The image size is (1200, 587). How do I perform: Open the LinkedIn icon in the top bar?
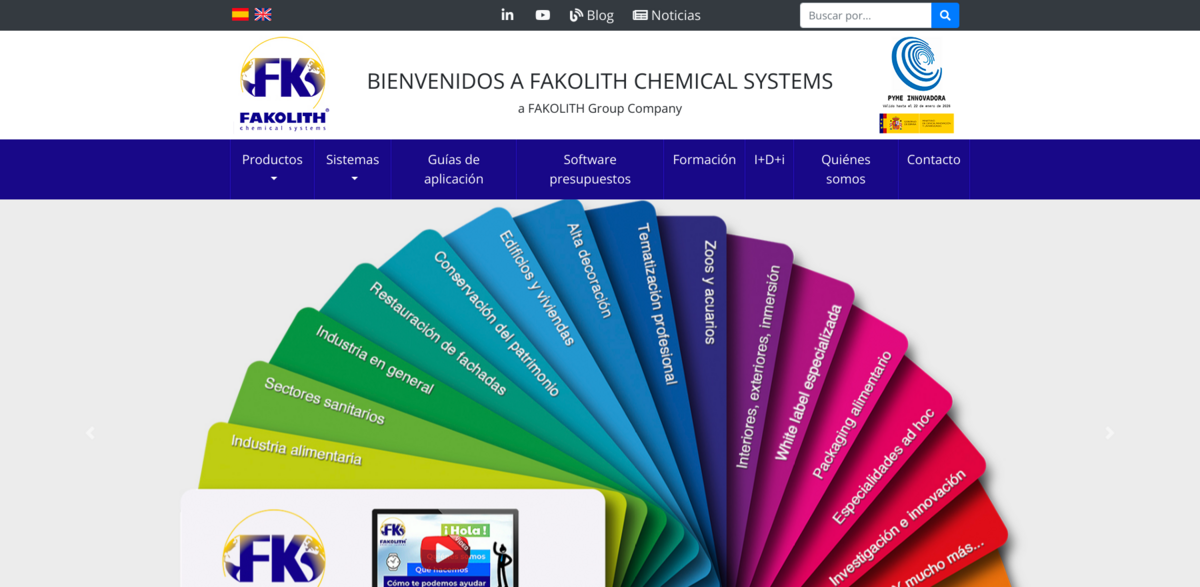click(x=507, y=14)
